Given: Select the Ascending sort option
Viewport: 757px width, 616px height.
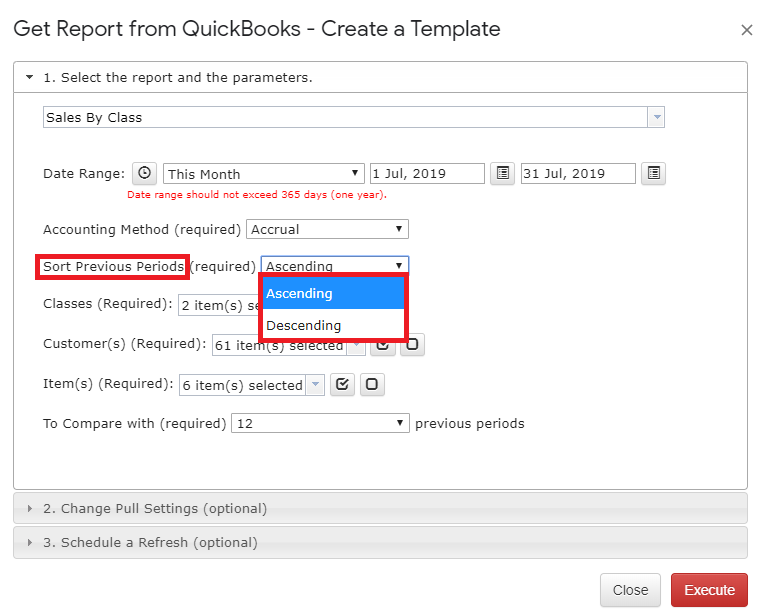Looking at the screenshot, I should [x=332, y=293].
